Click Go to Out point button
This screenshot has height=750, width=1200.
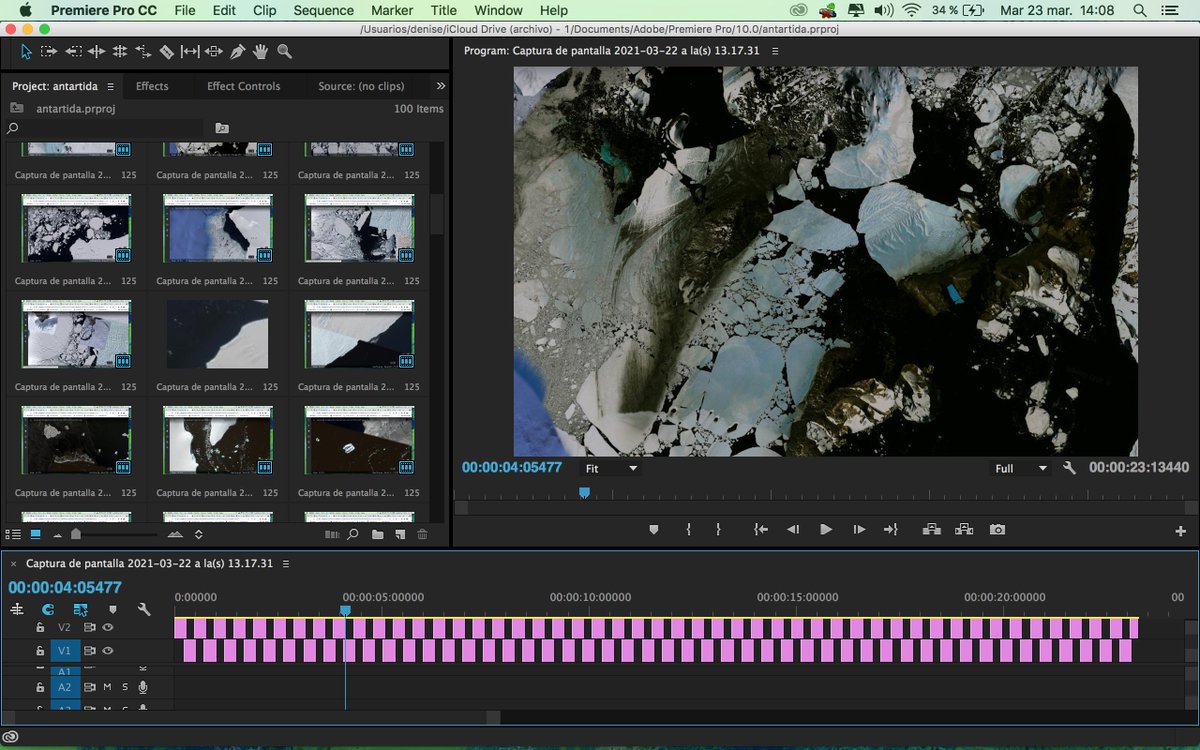891,530
